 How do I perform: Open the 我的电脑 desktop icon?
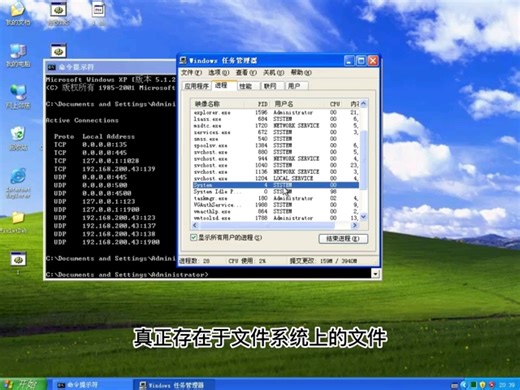click(18, 55)
